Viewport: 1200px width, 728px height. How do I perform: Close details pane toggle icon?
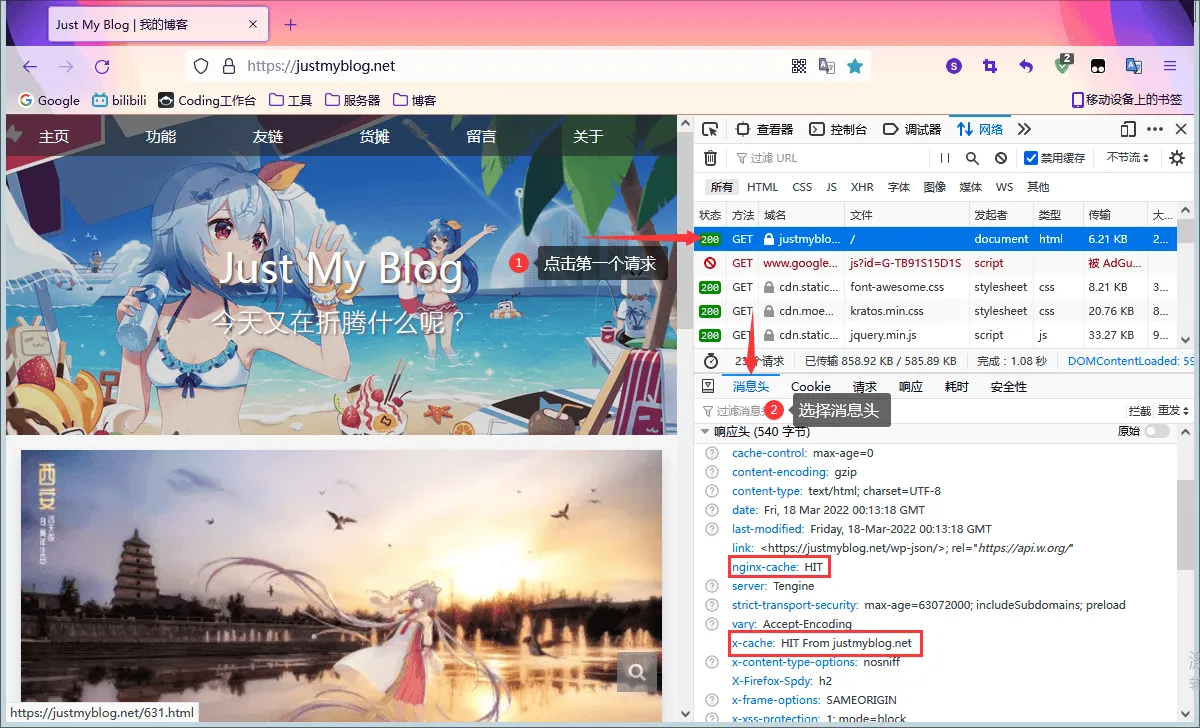point(708,387)
